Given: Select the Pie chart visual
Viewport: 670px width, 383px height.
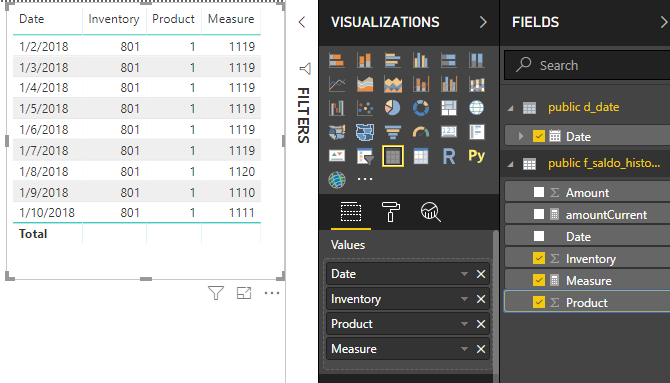Looking at the screenshot, I should tap(393, 108).
